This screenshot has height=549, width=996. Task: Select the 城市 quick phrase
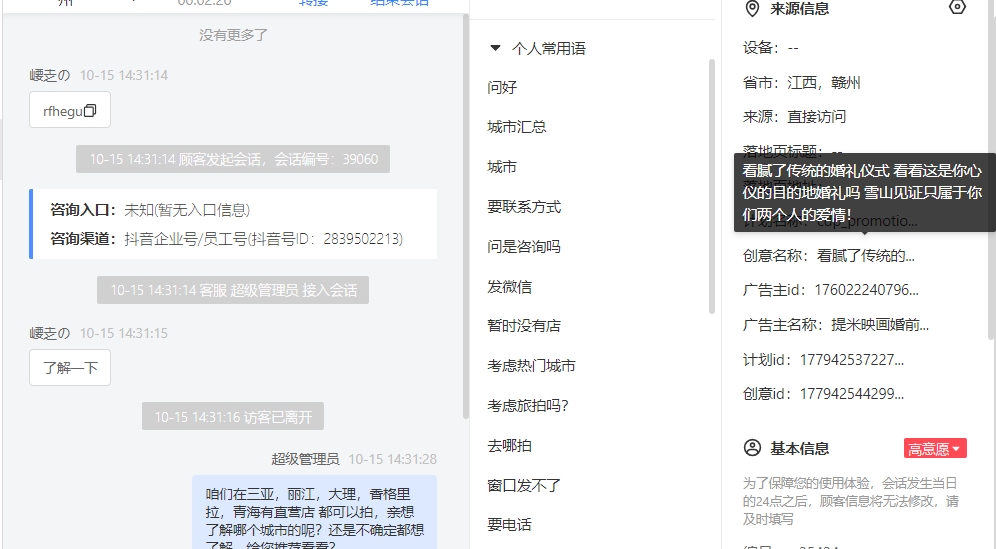(x=502, y=167)
